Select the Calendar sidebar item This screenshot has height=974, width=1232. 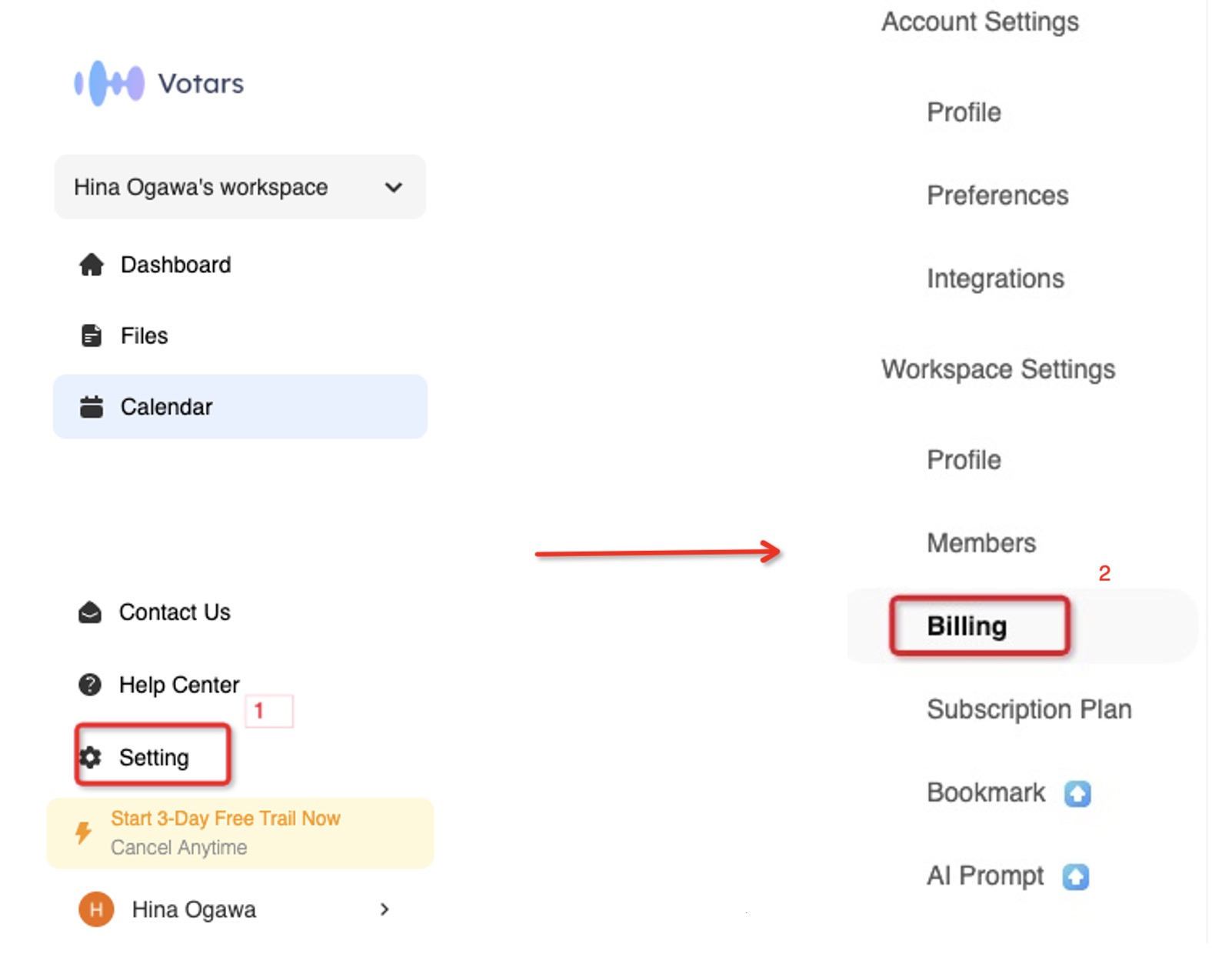[239, 406]
